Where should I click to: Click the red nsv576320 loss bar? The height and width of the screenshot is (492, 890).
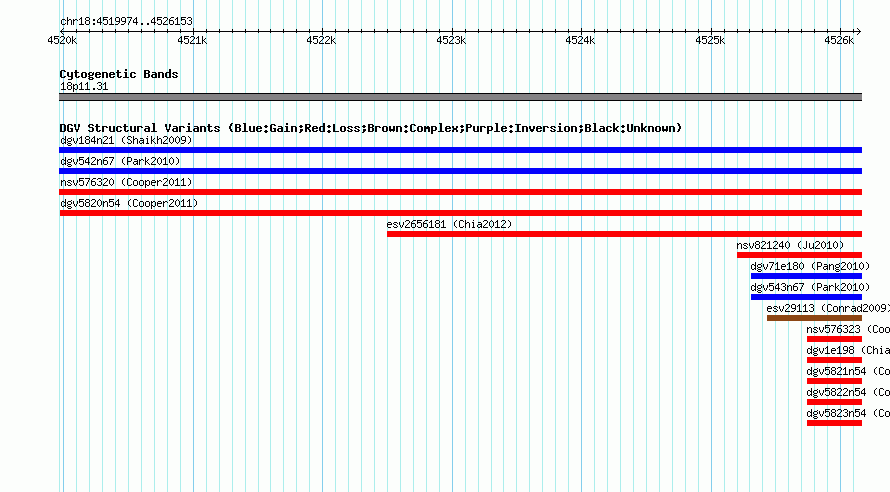coord(460,192)
